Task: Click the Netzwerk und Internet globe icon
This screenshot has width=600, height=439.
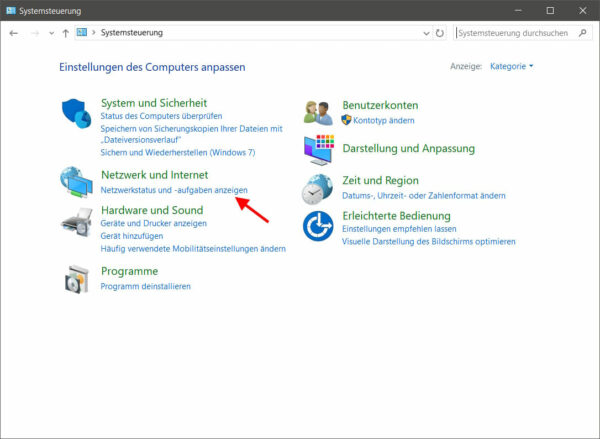Action: click(77, 183)
